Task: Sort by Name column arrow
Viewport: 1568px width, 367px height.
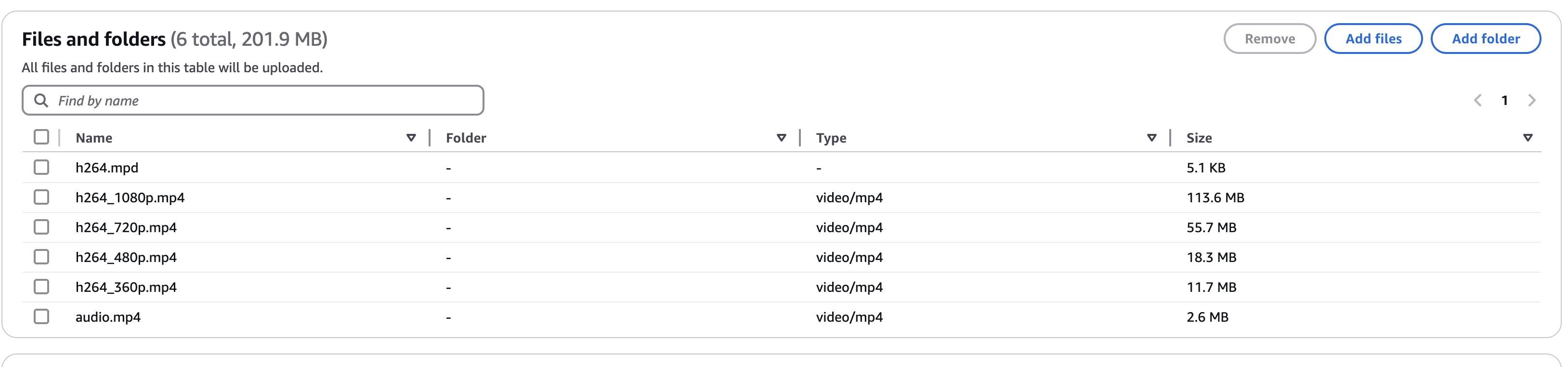Action: 411,138
